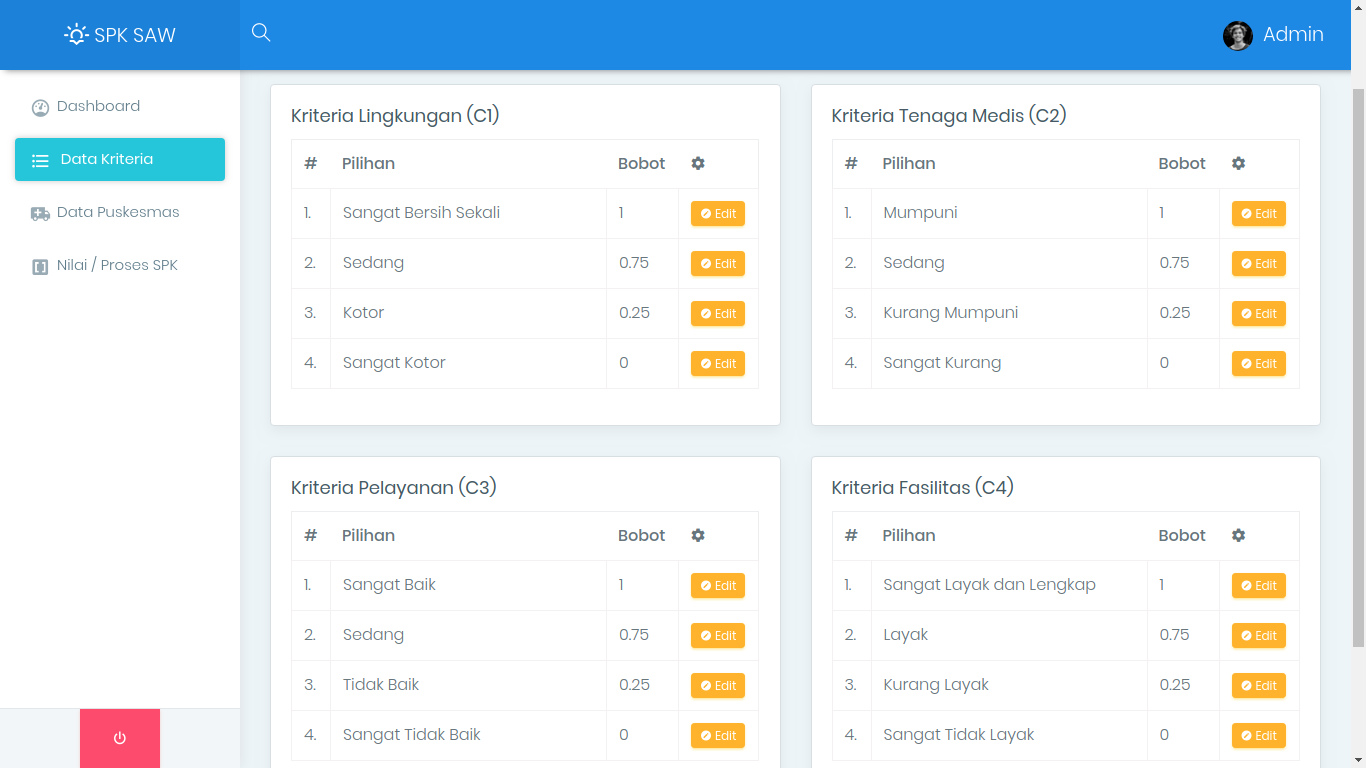Edit the Kotor option in C1
The height and width of the screenshot is (768, 1366).
coord(718,314)
